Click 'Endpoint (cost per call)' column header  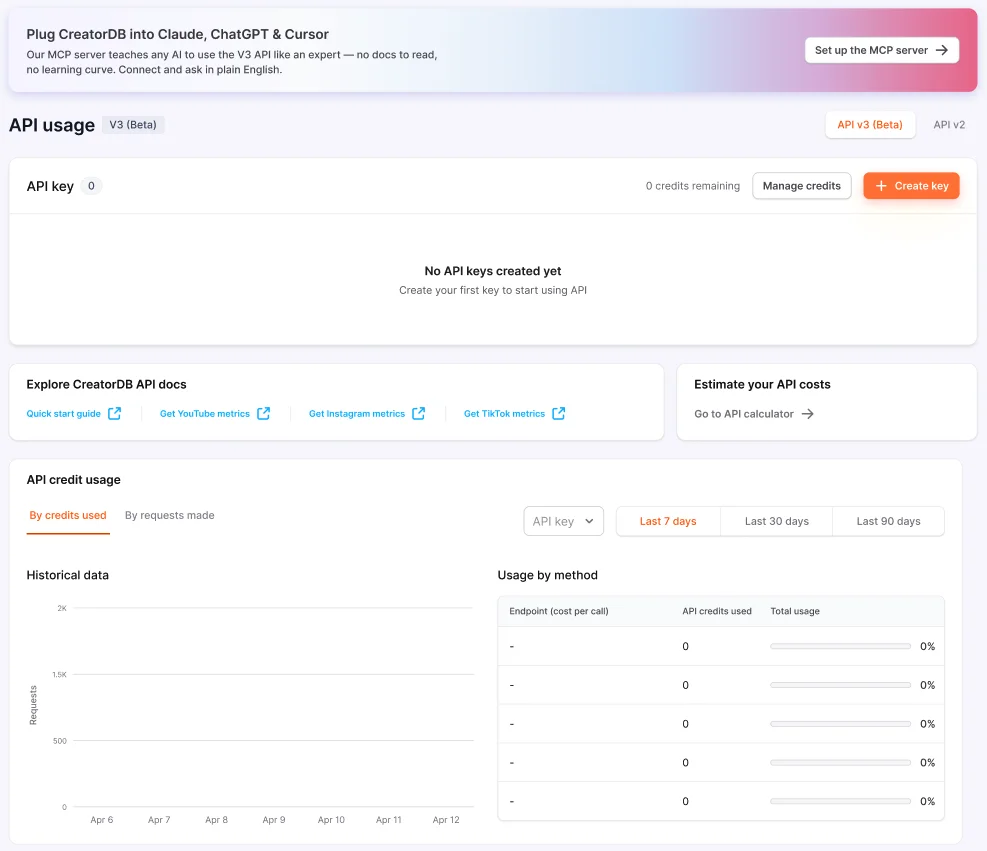(559, 611)
